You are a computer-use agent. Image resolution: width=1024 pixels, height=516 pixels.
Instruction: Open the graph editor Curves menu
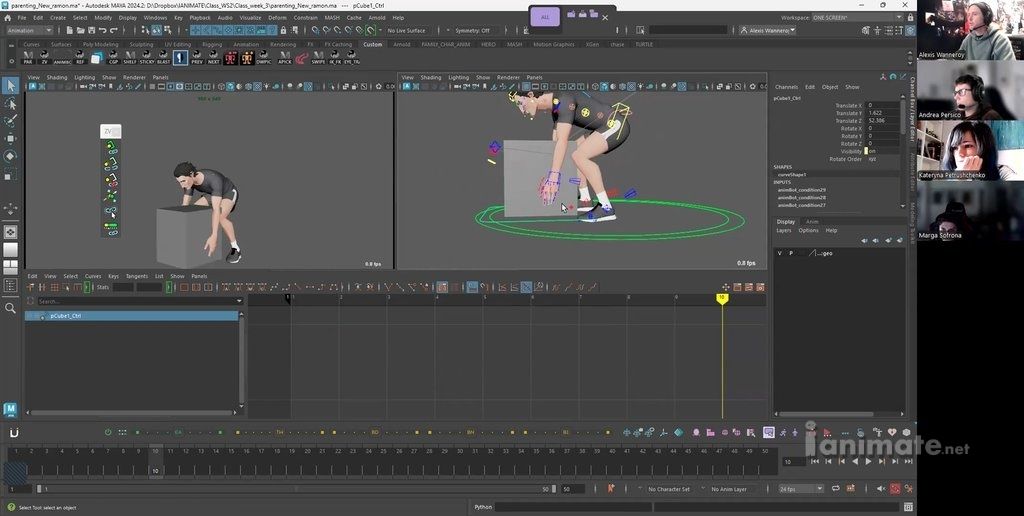93,276
